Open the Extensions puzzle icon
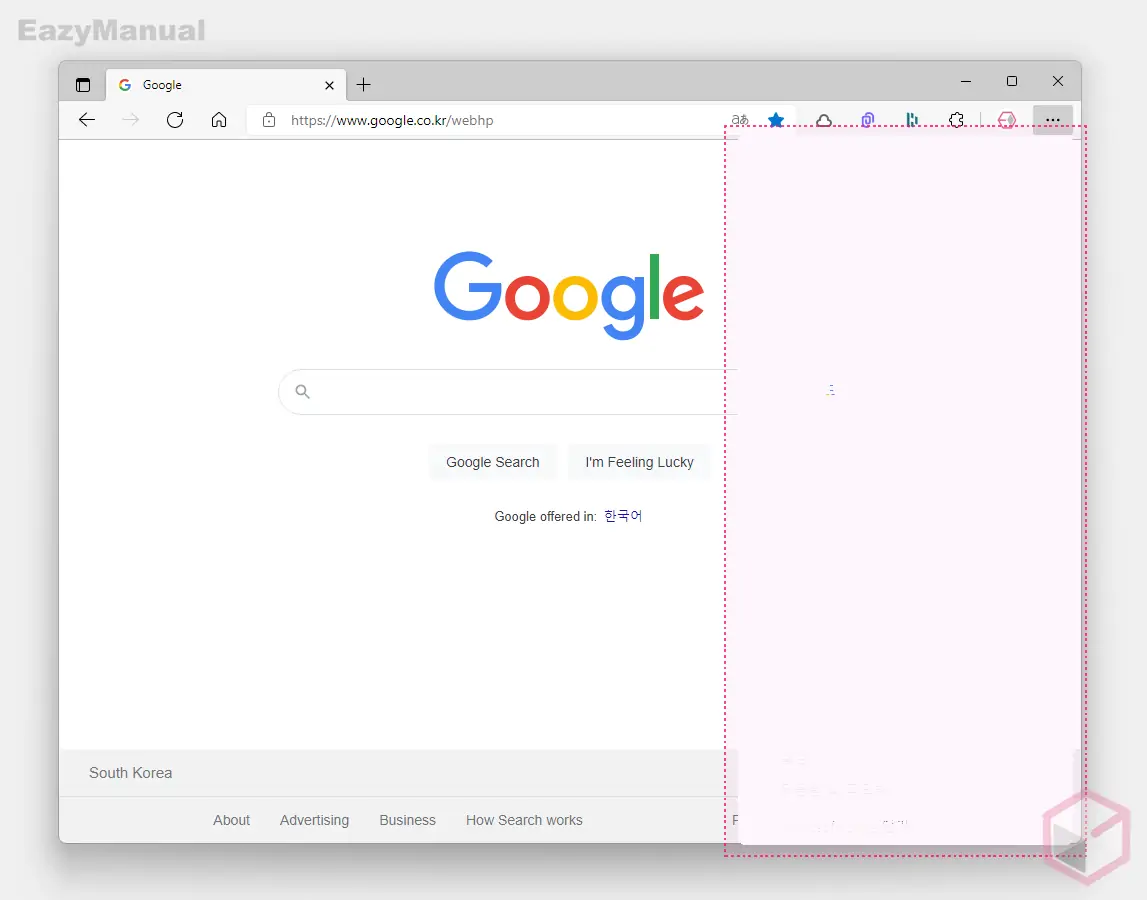This screenshot has height=900, width=1147. click(956, 120)
